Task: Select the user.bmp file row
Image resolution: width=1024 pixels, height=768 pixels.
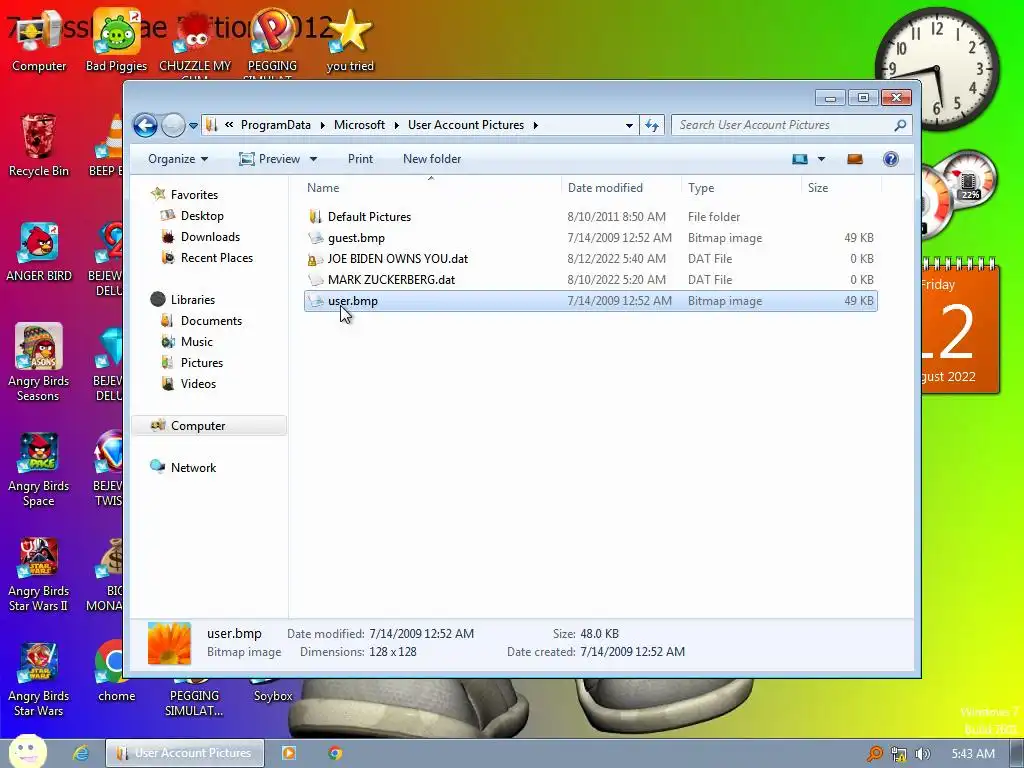Action: tap(590, 301)
